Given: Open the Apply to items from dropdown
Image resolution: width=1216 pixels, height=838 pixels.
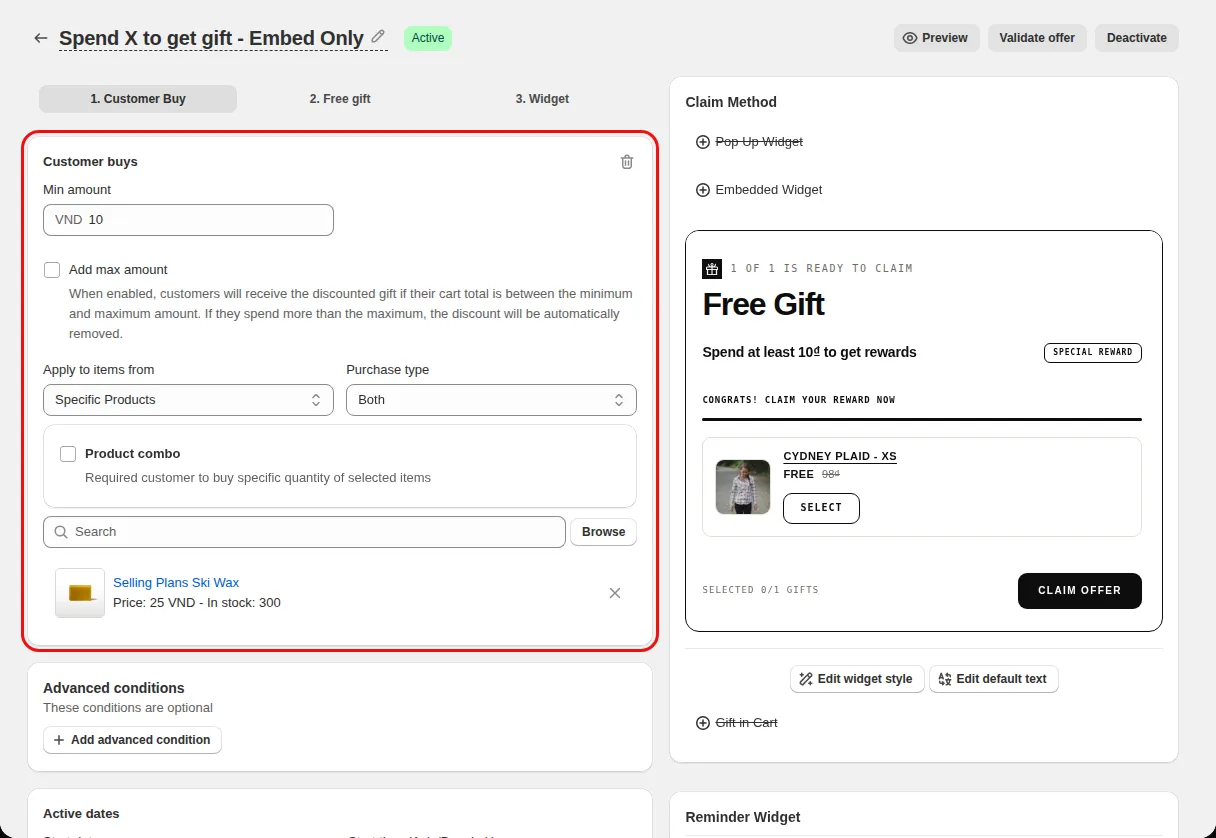Looking at the screenshot, I should (x=188, y=400).
